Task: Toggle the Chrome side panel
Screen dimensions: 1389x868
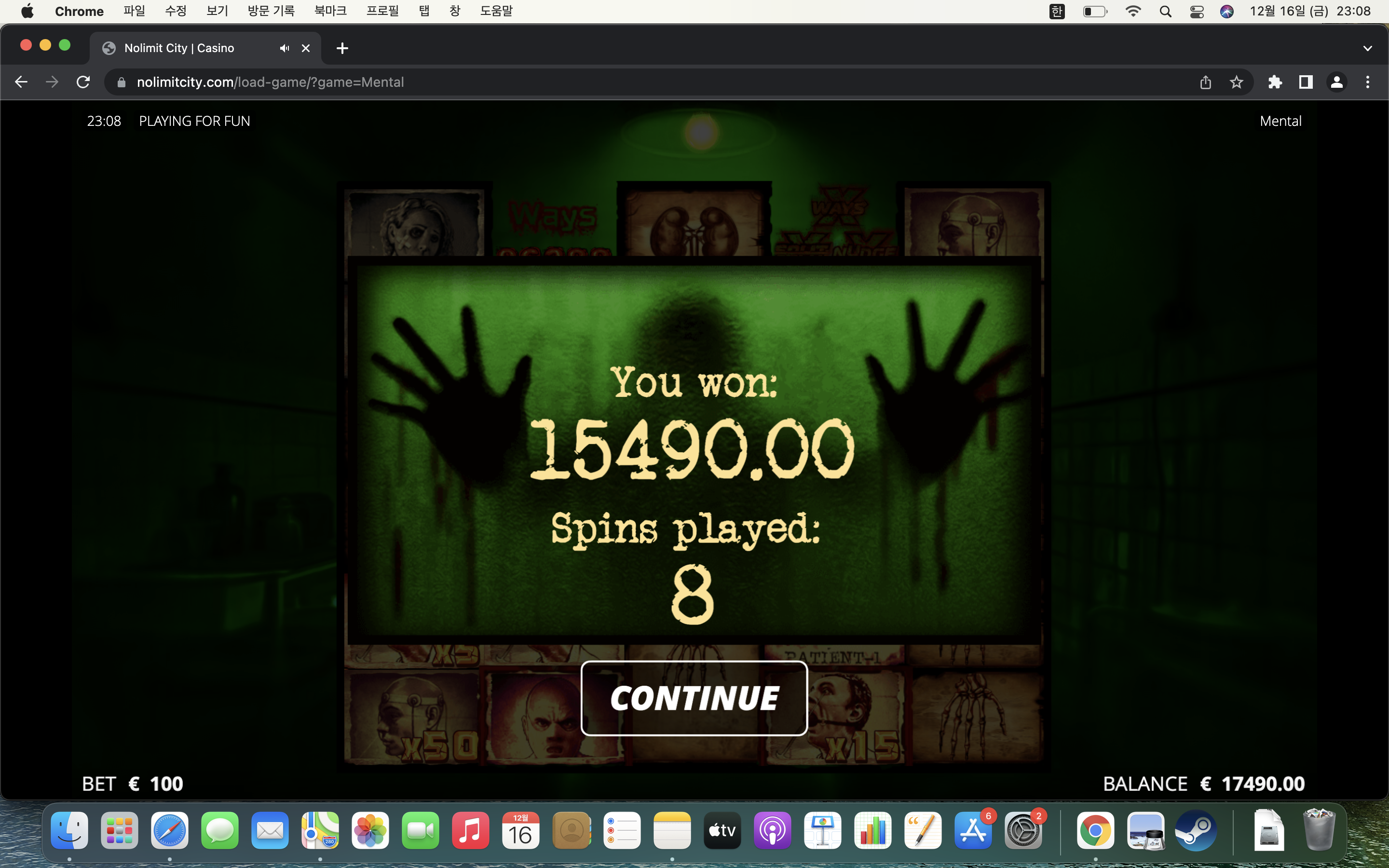Action: pos(1306,82)
